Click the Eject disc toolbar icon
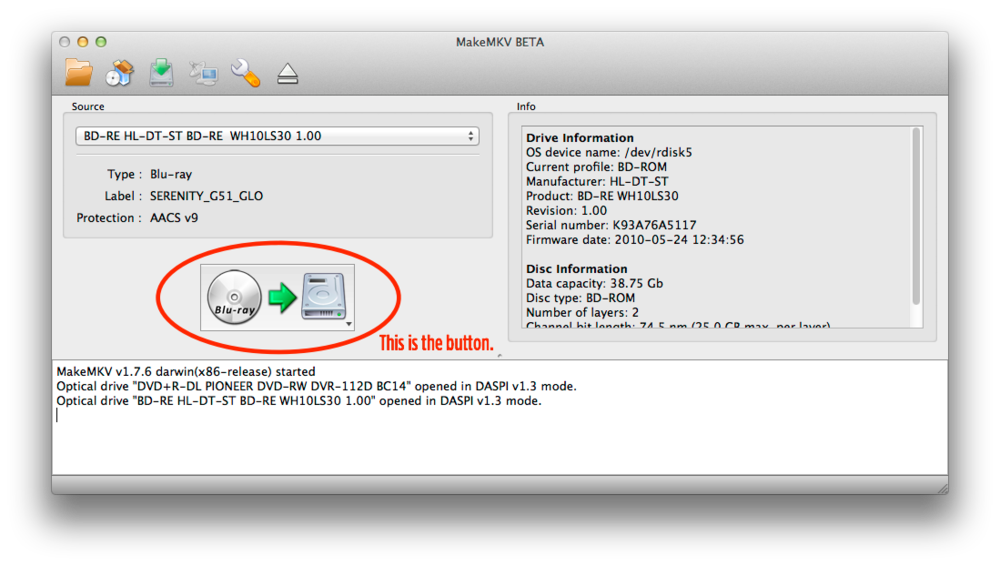1000x566 pixels. coord(288,74)
